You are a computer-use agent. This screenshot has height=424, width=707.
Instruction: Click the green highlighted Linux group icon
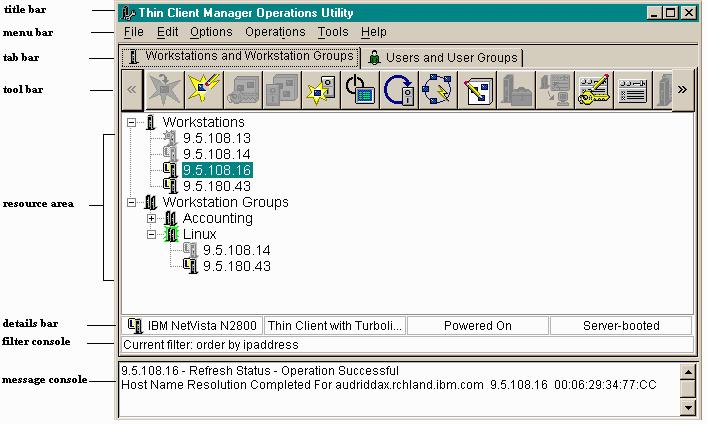171,234
